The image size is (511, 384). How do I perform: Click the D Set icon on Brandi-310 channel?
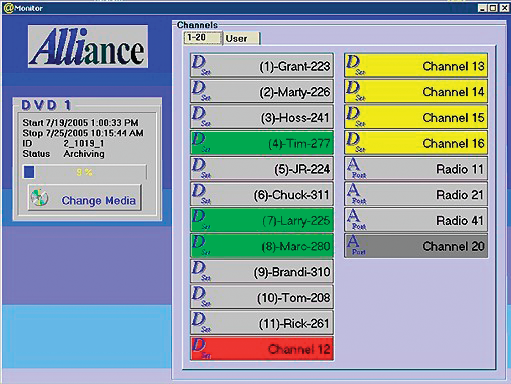tap(201, 271)
